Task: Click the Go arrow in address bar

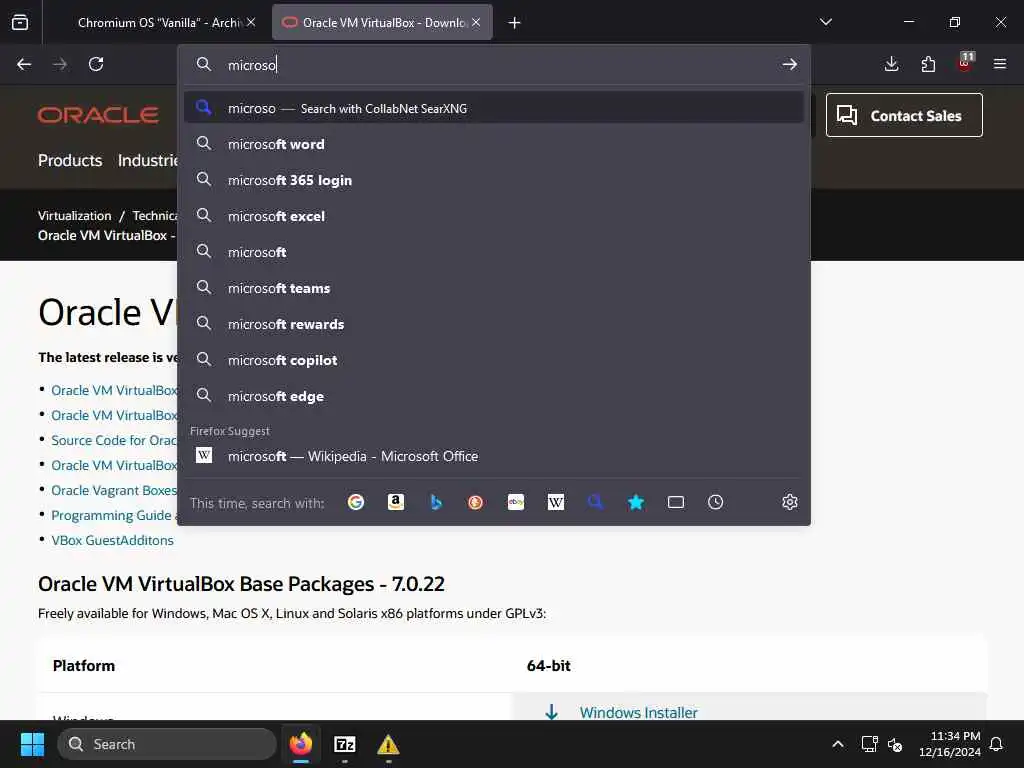Action: tap(790, 64)
